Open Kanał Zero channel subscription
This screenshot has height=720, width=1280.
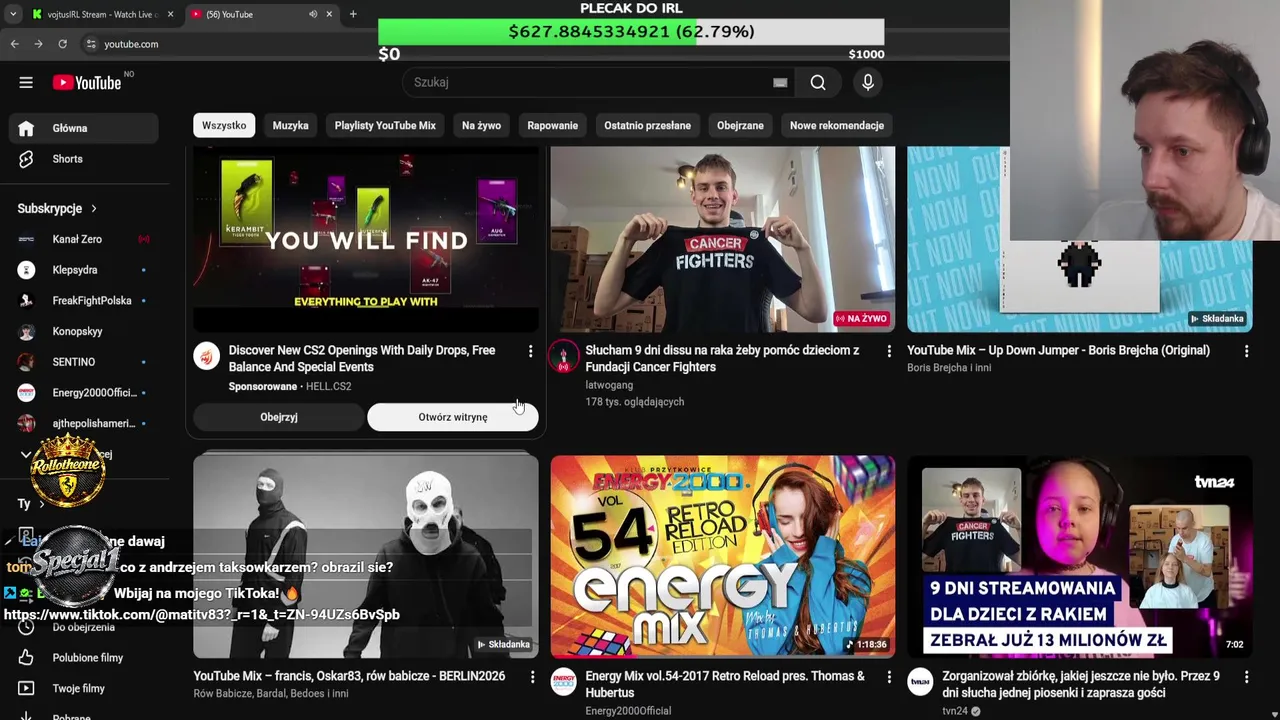coord(83,239)
